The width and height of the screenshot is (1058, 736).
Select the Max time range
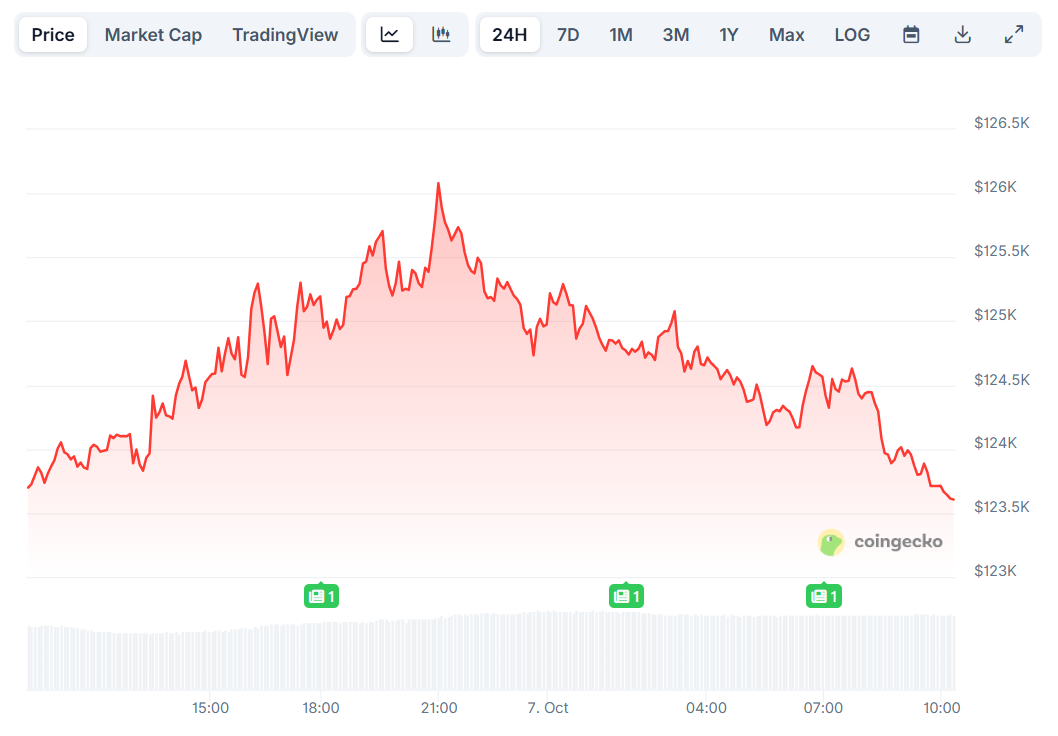[x=786, y=34]
